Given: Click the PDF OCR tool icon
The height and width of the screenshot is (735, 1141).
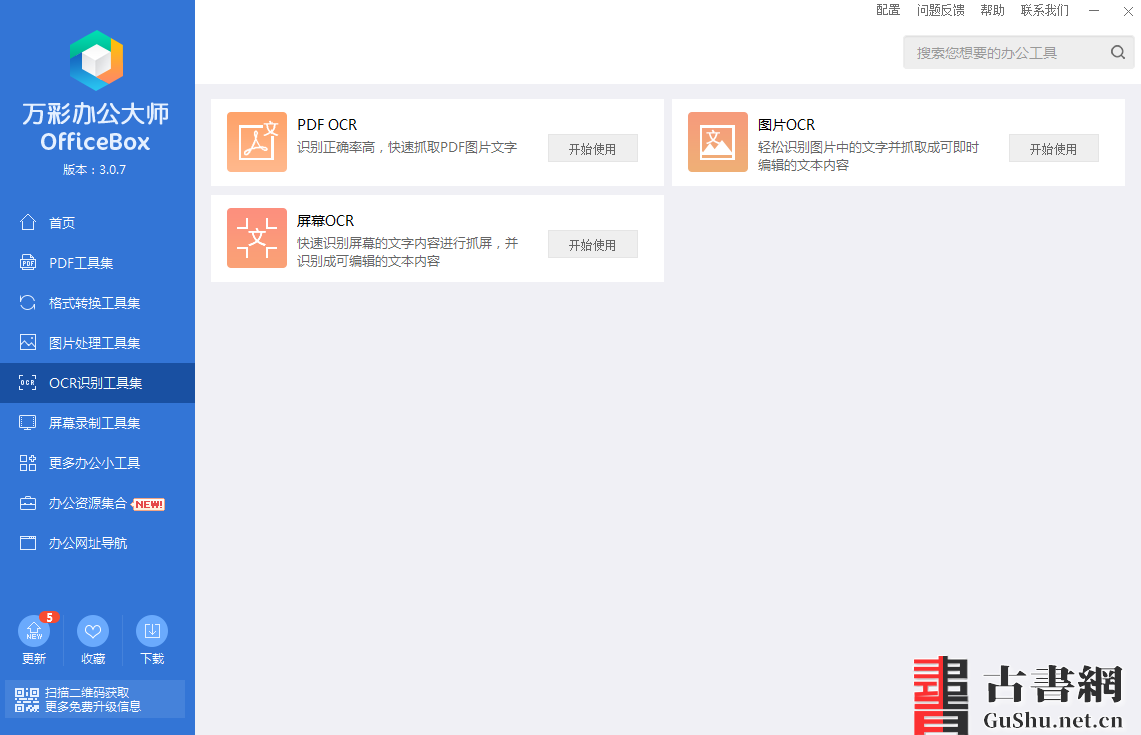Looking at the screenshot, I should tap(257, 142).
